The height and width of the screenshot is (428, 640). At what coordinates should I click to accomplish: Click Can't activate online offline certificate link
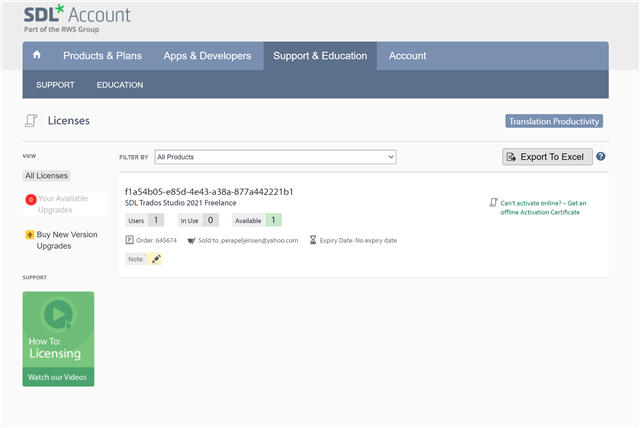543,208
